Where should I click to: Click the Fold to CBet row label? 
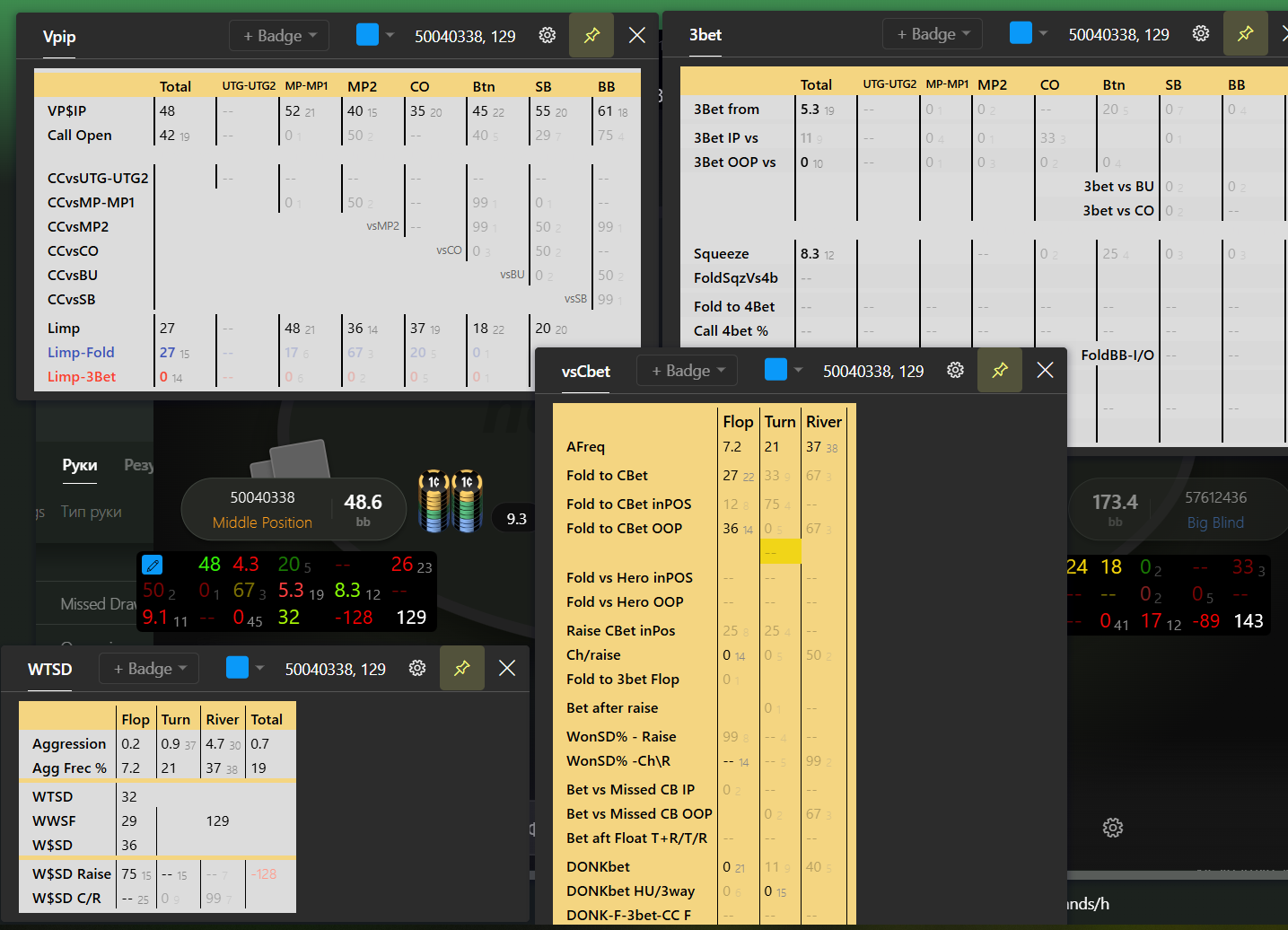(x=607, y=476)
